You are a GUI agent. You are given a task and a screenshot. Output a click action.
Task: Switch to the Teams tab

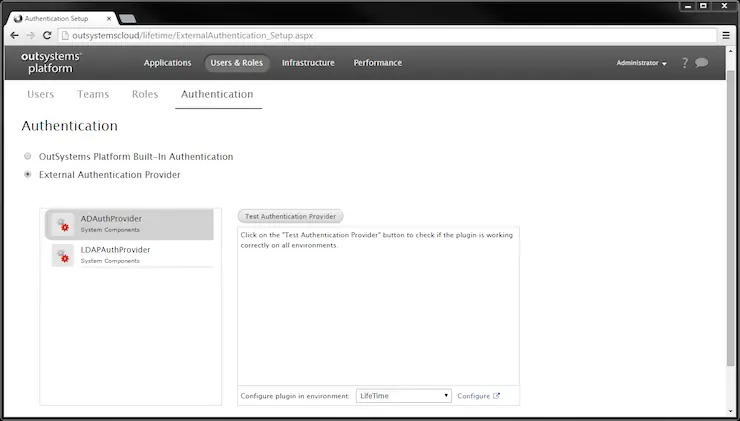(93, 94)
